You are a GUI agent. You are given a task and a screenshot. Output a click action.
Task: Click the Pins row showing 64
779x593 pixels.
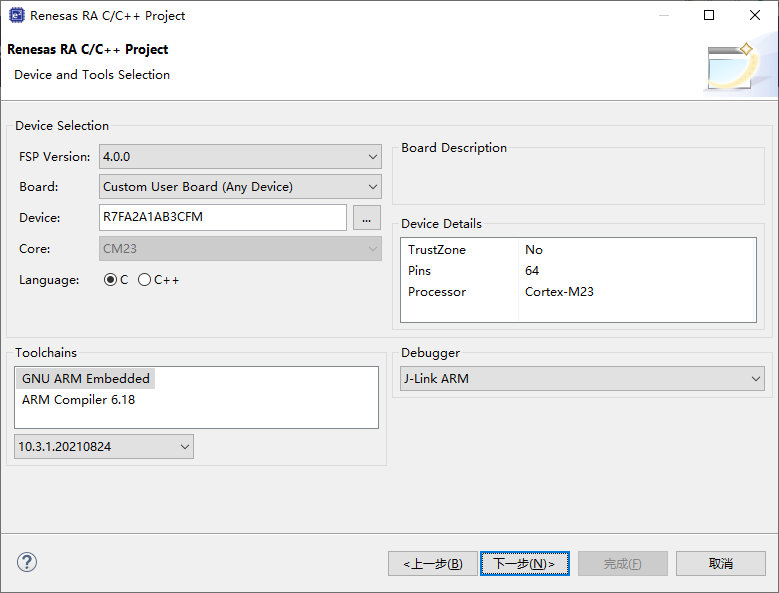pyautogui.click(x=578, y=271)
